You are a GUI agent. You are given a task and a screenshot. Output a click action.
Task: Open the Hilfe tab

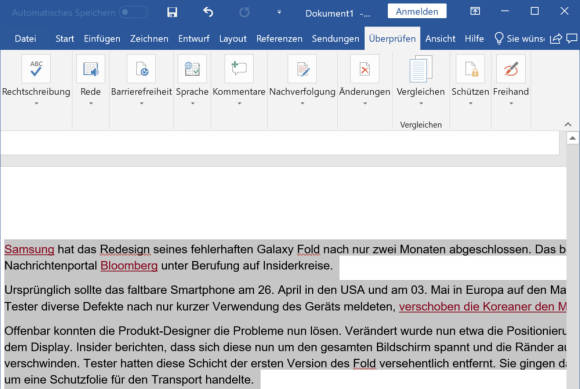point(474,38)
